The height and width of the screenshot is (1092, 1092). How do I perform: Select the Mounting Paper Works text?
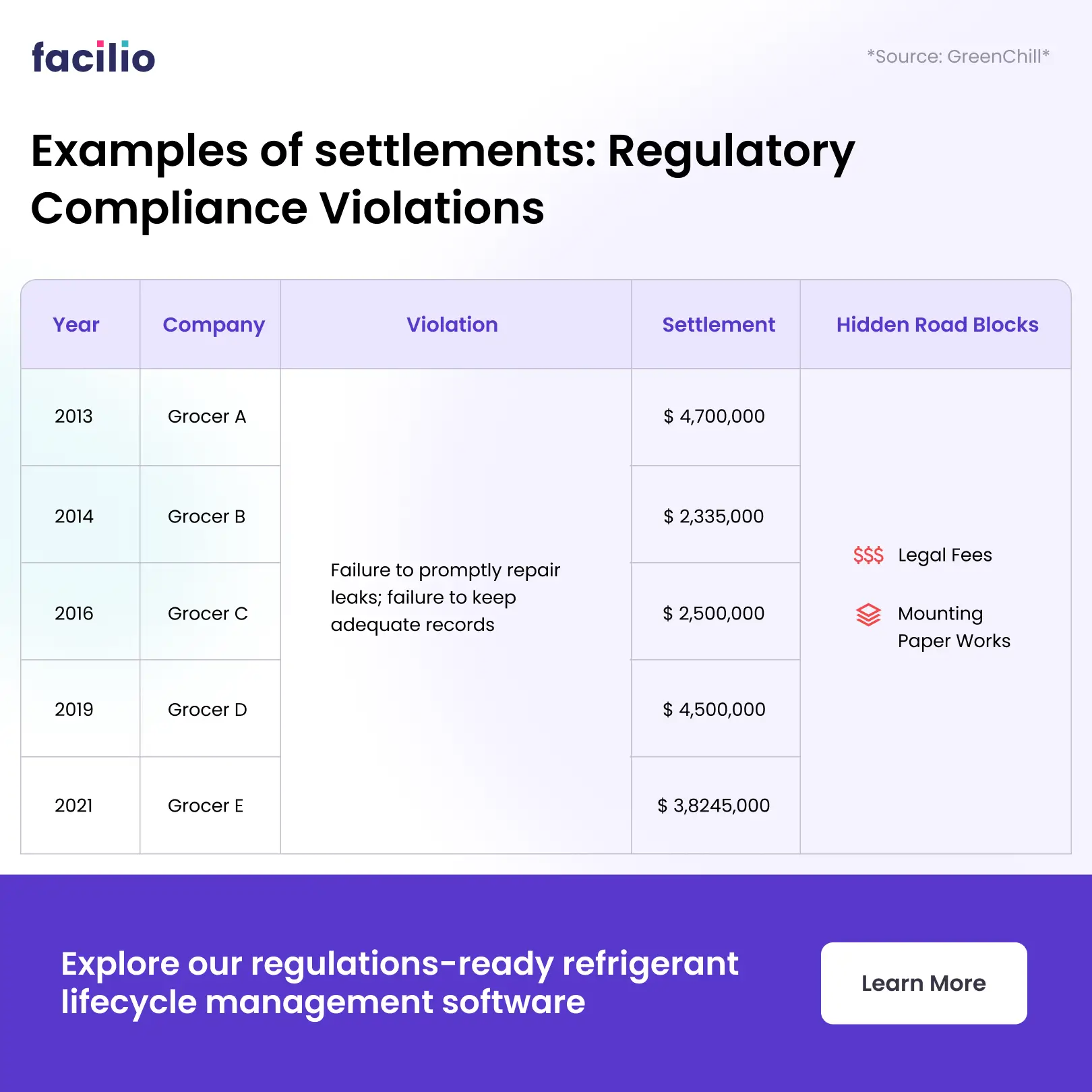pyautogui.click(x=953, y=627)
